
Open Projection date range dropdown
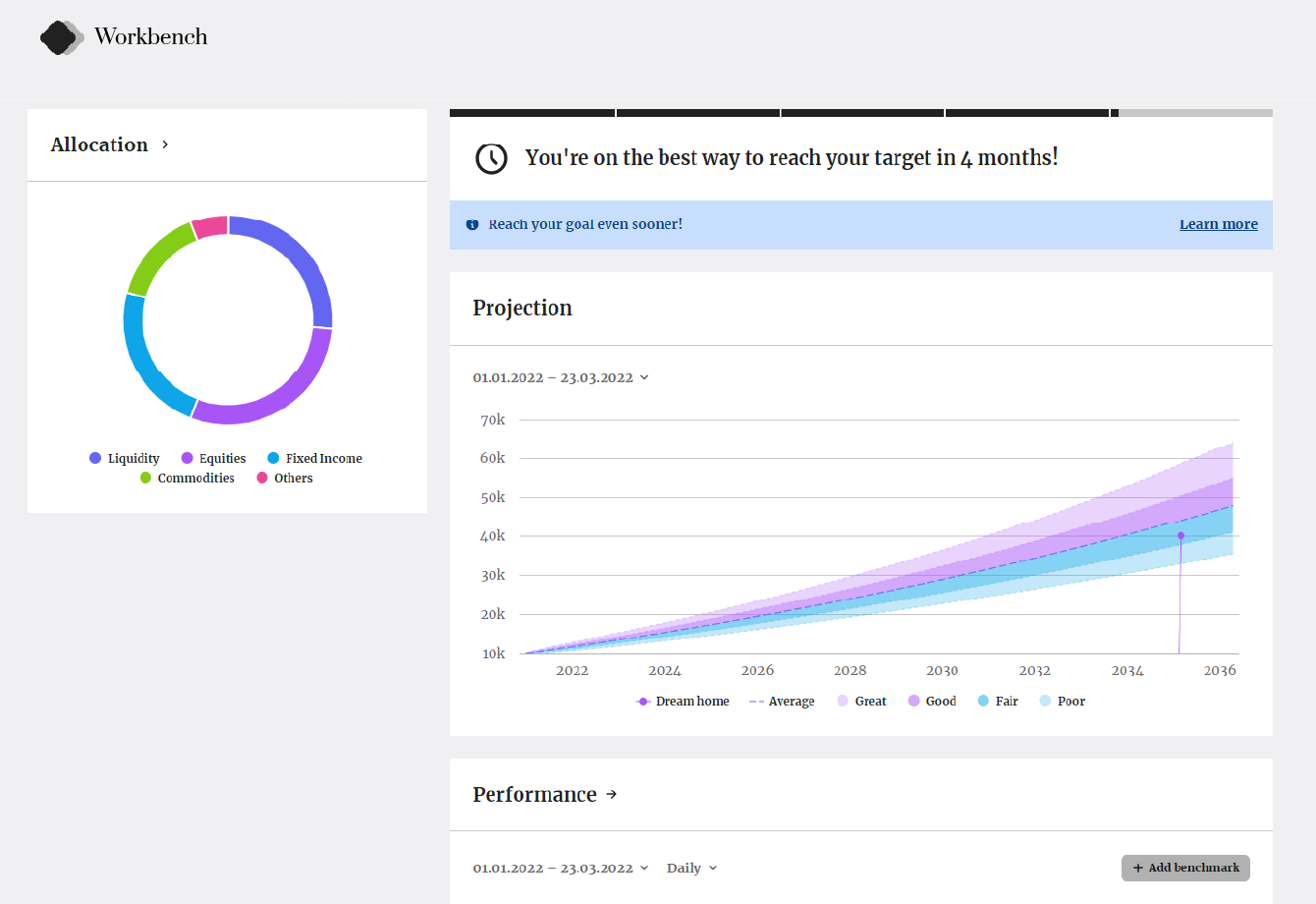pos(561,377)
